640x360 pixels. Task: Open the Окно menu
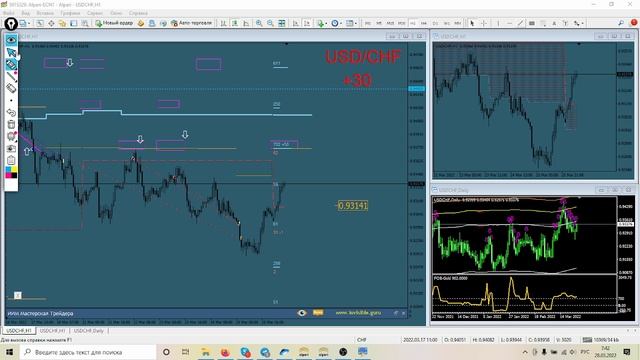pos(116,13)
